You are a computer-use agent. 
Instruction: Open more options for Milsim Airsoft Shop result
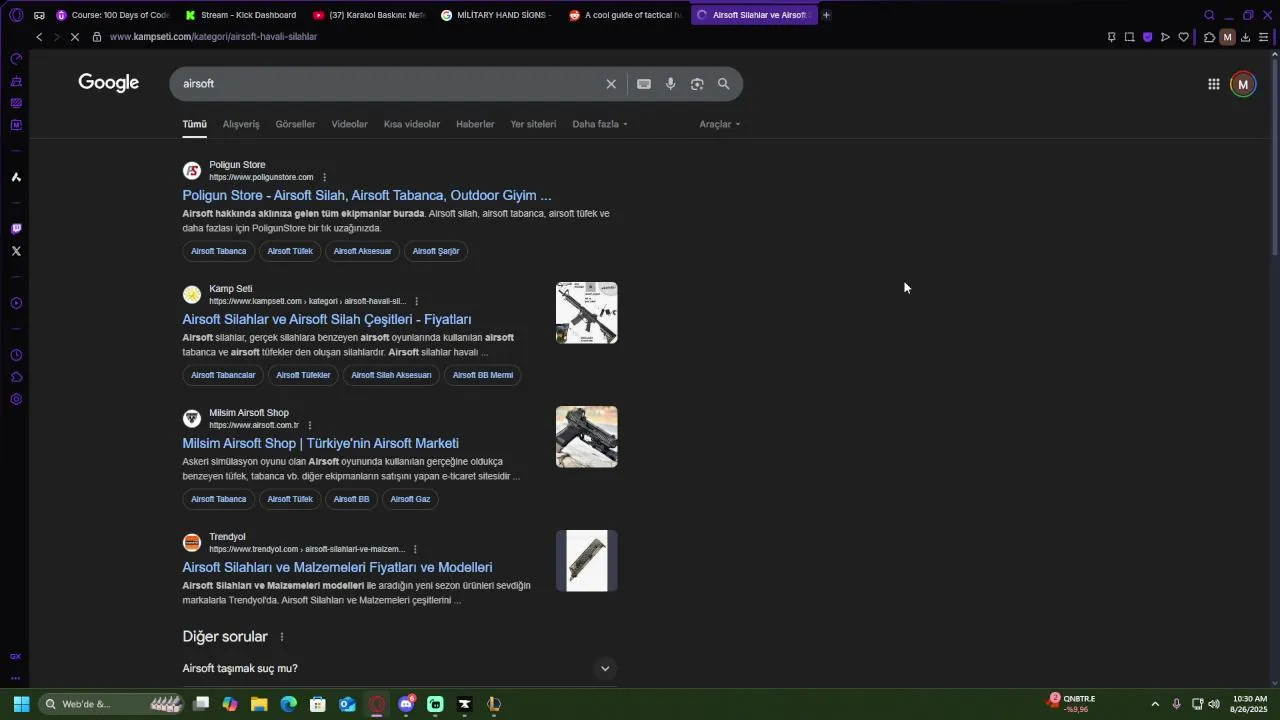point(310,425)
